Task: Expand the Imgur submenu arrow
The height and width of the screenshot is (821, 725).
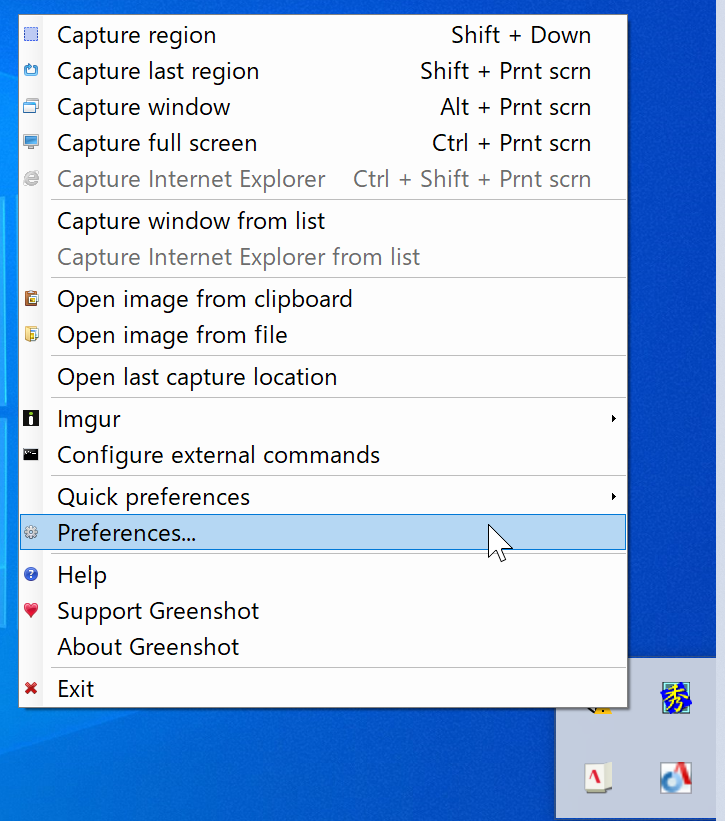Action: (613, 419)
